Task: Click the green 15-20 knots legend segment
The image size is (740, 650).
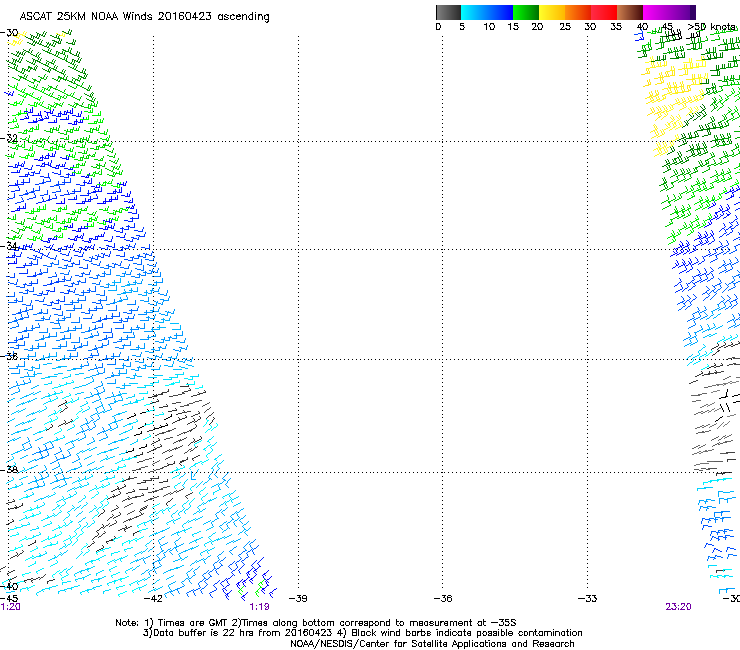Action: tap(526, 12)
